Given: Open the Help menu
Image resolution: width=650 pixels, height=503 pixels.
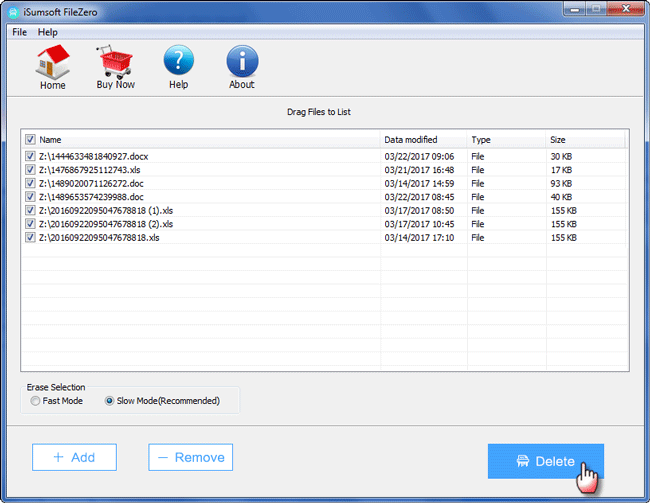Looking at the screenshot, I should pos(48,32).
